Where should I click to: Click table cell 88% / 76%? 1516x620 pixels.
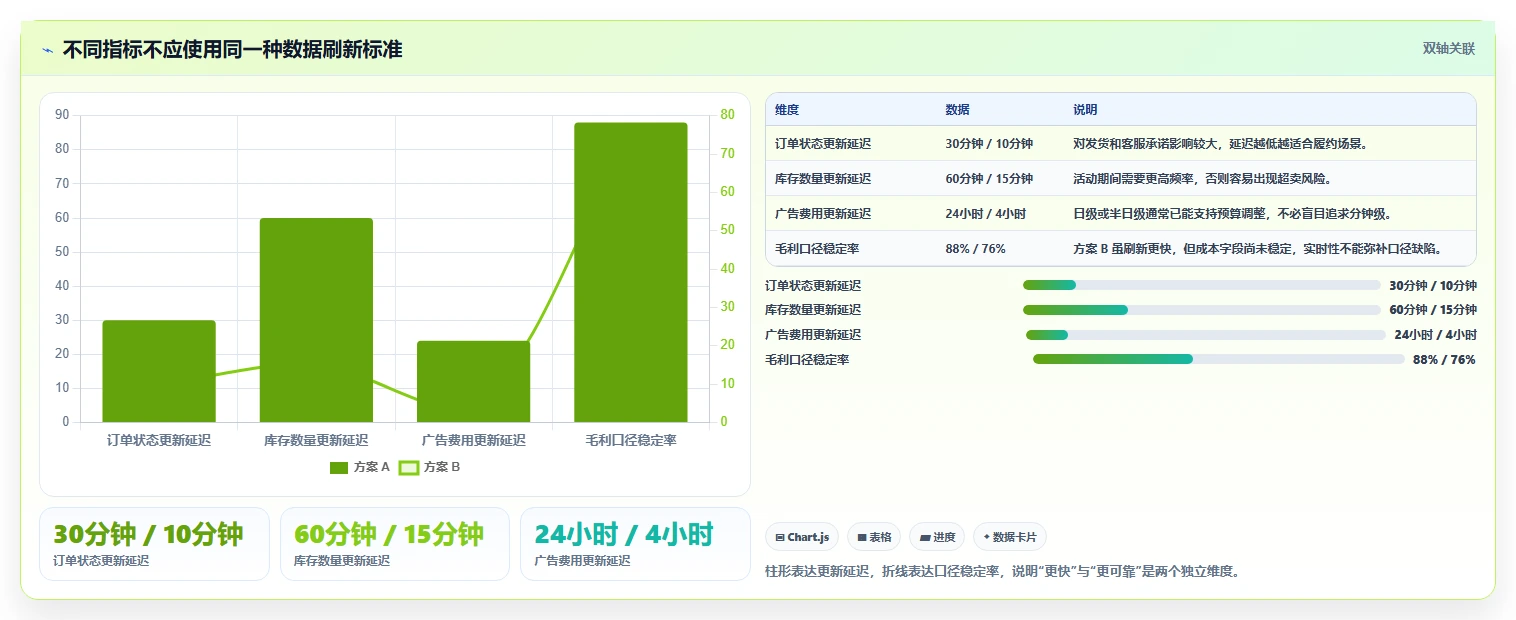point(975,249)
